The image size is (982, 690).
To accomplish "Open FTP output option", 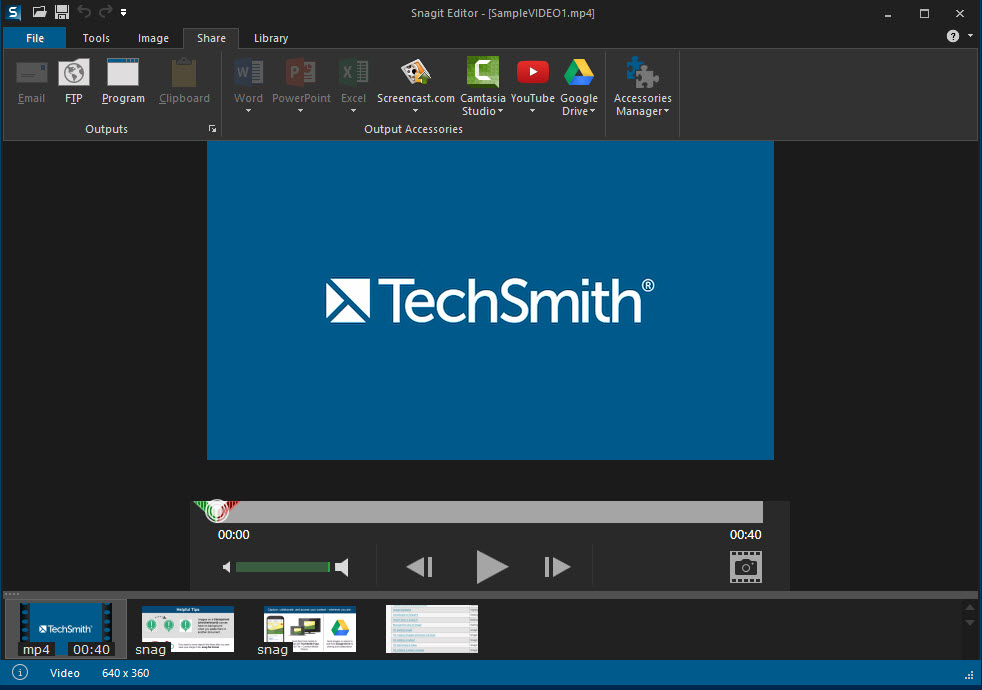I will click(74, 81).
